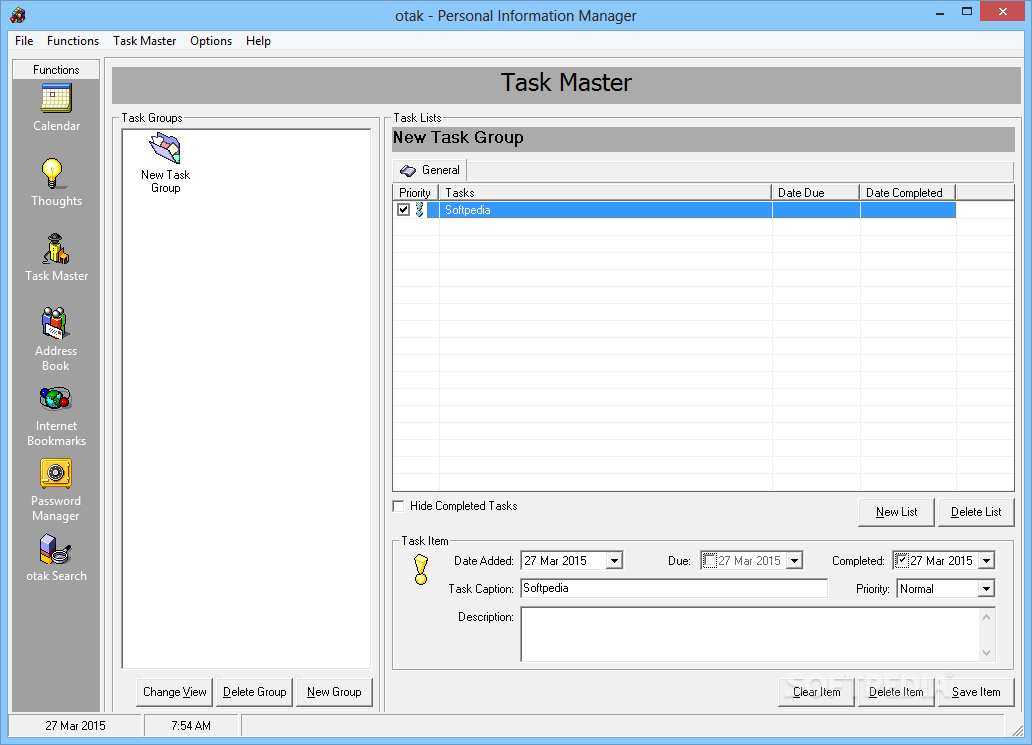Click the Change View button
1032x745 pixels.
coord(174,692)
